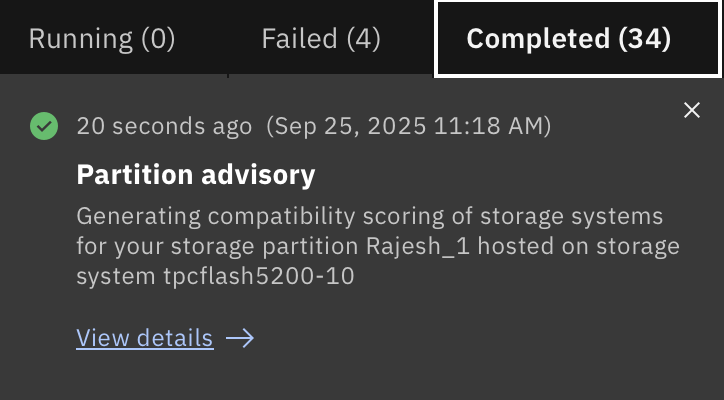Viewport: 724px width, 400px height.
Task: Switch to the Running tab
Action: (101, 39)
